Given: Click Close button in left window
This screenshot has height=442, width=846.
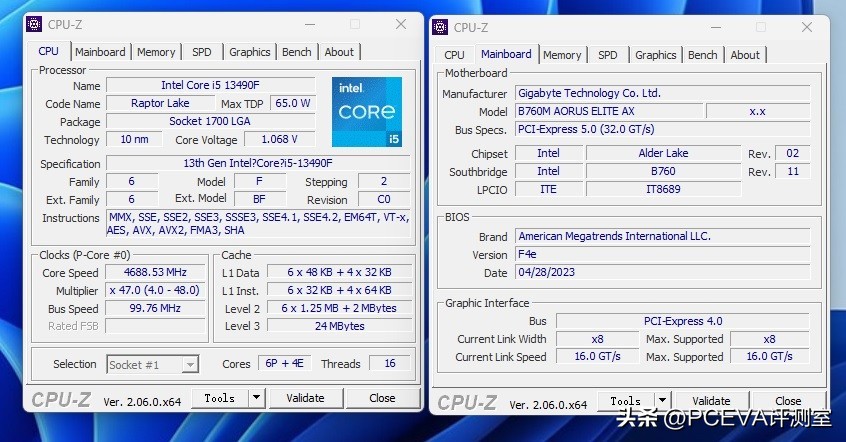Looking at the screenshot, I should (x=383, y=398).
